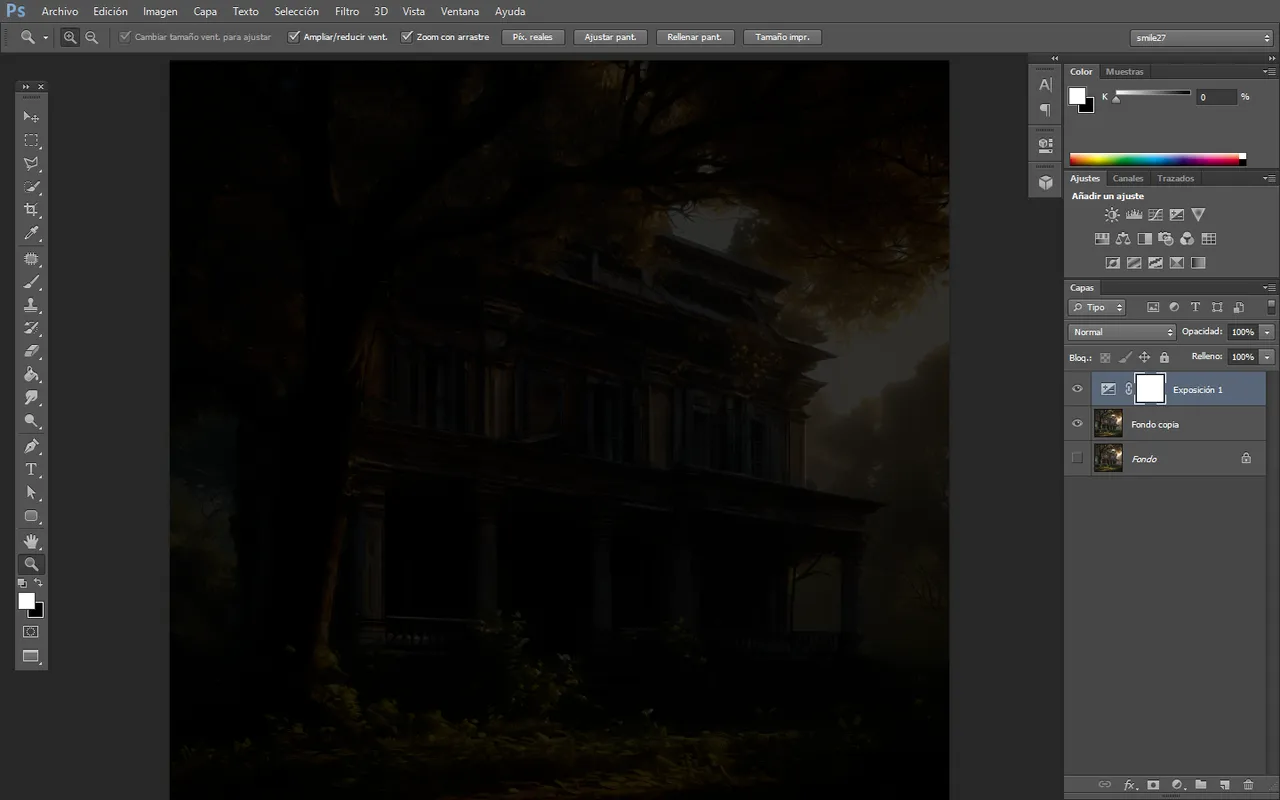Select the Polygonal Lasso tool
This screenshot has width=1280, height=800.
click(x=31, y=164)
